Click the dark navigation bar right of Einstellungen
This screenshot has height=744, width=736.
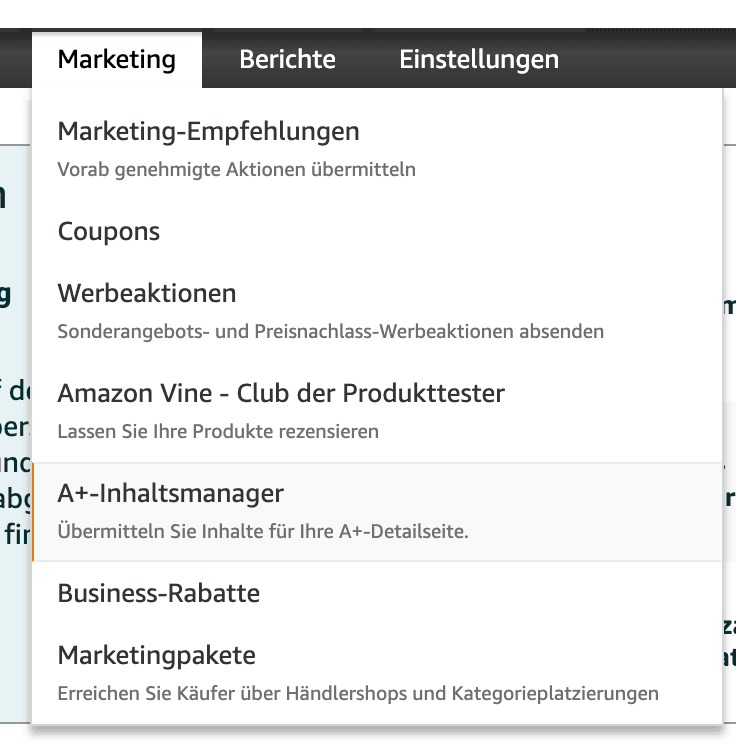pos(650,60)
